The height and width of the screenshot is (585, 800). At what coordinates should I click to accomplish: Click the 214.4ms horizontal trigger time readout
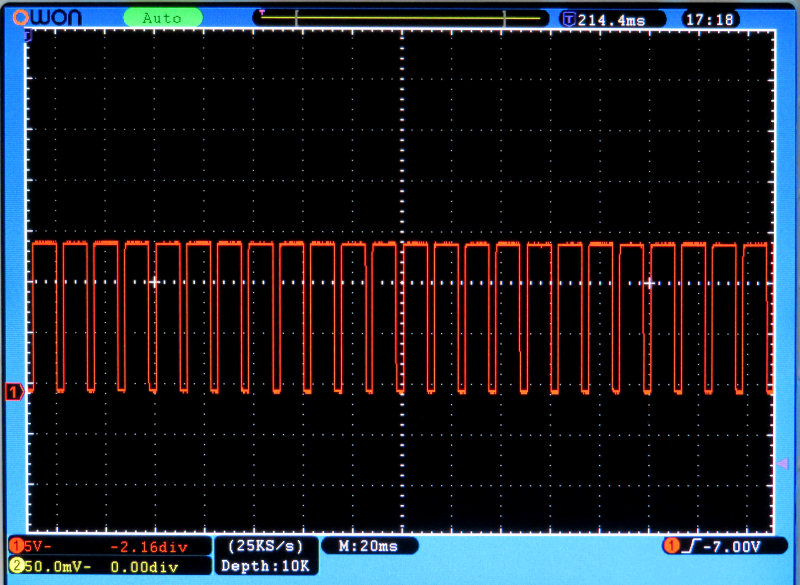tap(612, 20)
